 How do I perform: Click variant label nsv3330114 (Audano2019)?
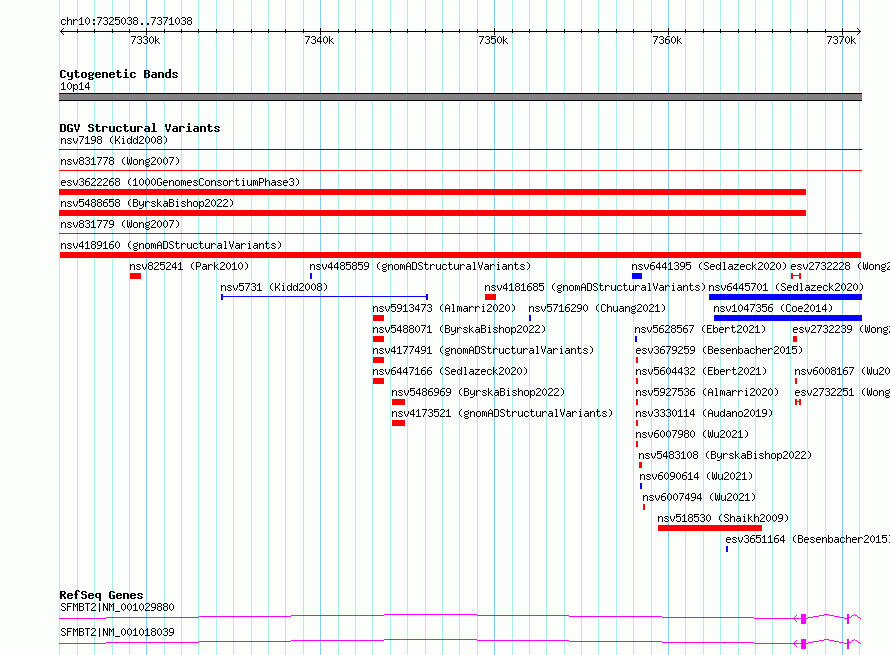tap(704, 413)
